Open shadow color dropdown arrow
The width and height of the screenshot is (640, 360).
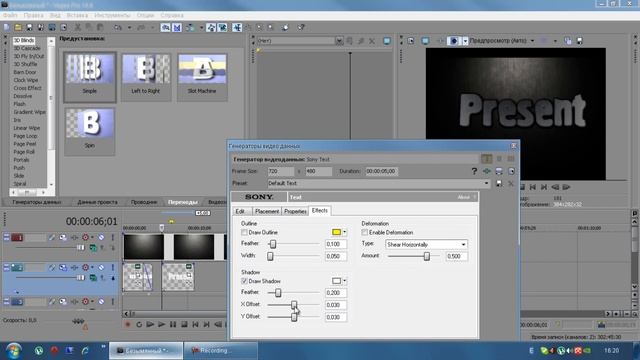point(344,281)
